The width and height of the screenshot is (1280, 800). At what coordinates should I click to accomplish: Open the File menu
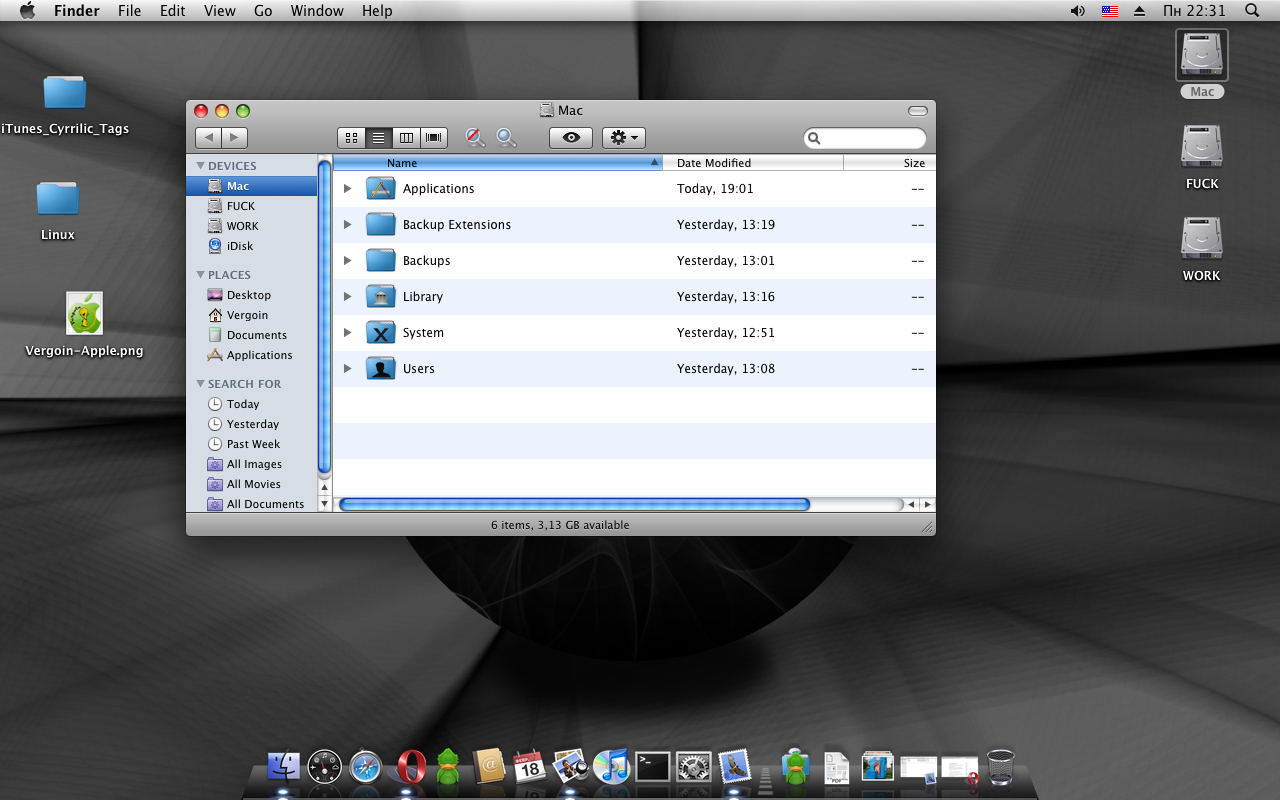(x=129, y=11)
